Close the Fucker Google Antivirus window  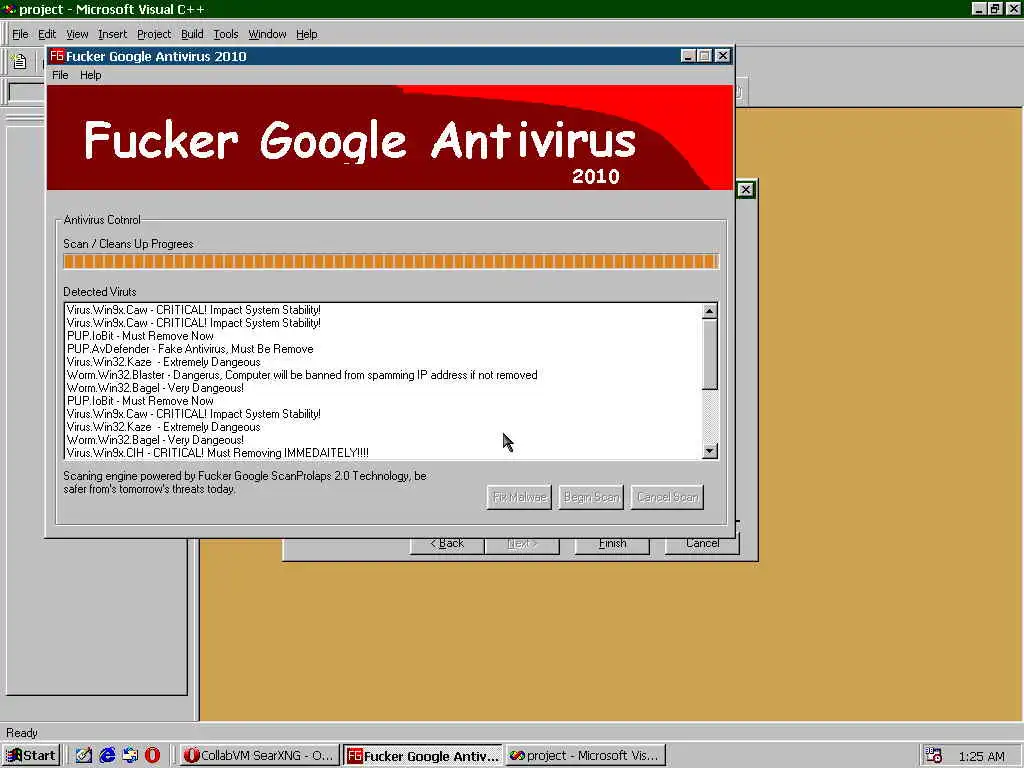(x=722, y=56)
